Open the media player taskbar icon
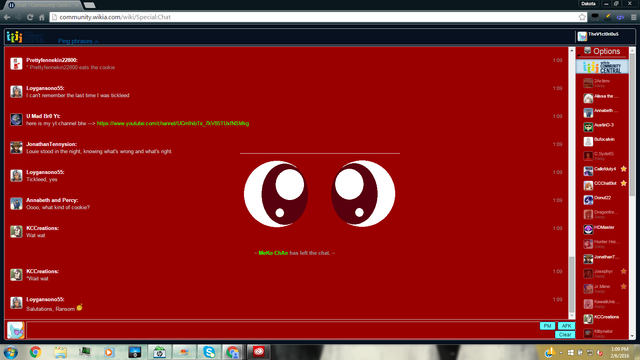Image resolution: width=640 pixels, height=360 pixels. [109, 352]
